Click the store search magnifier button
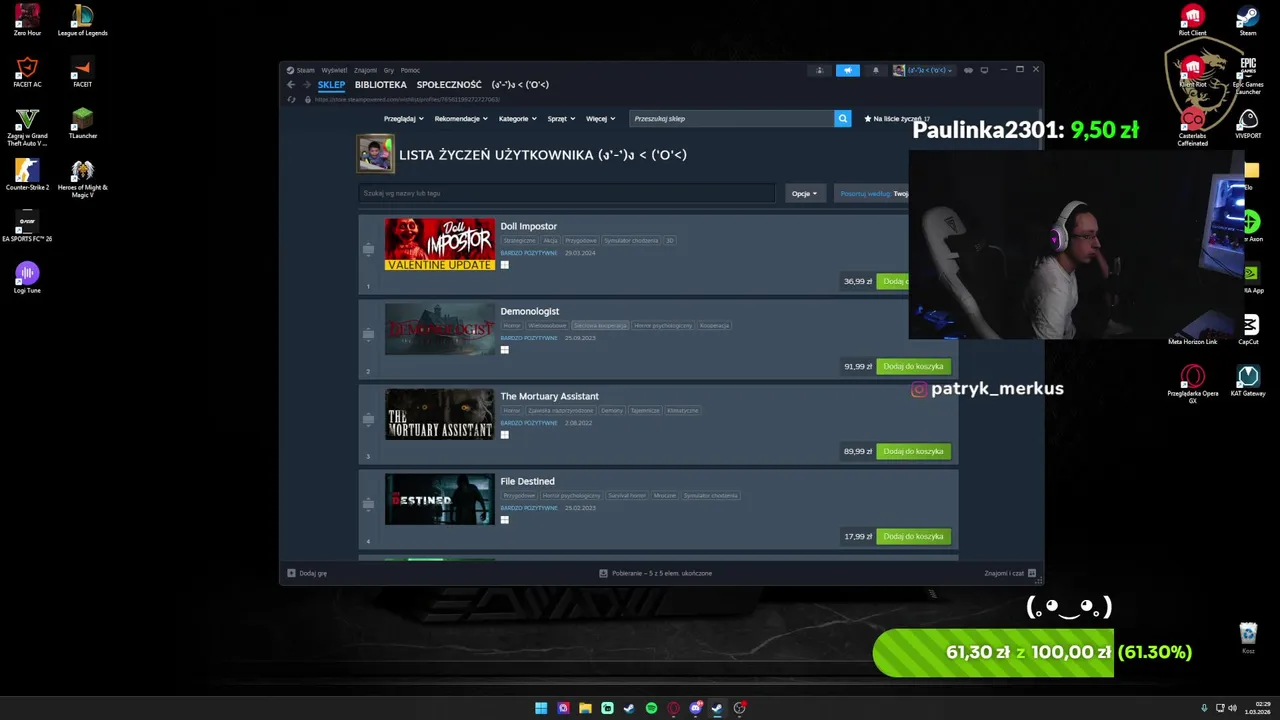 [x=842, y=118]
